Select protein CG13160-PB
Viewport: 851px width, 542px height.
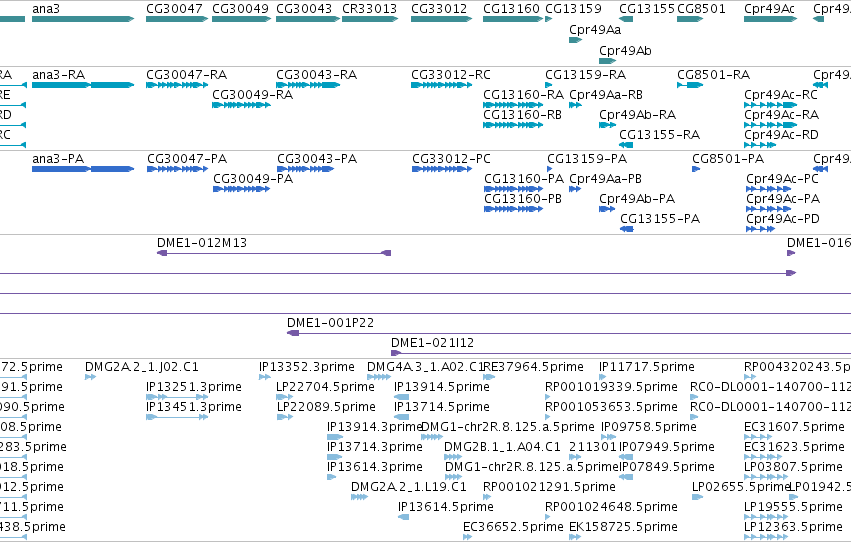(513, 209)
